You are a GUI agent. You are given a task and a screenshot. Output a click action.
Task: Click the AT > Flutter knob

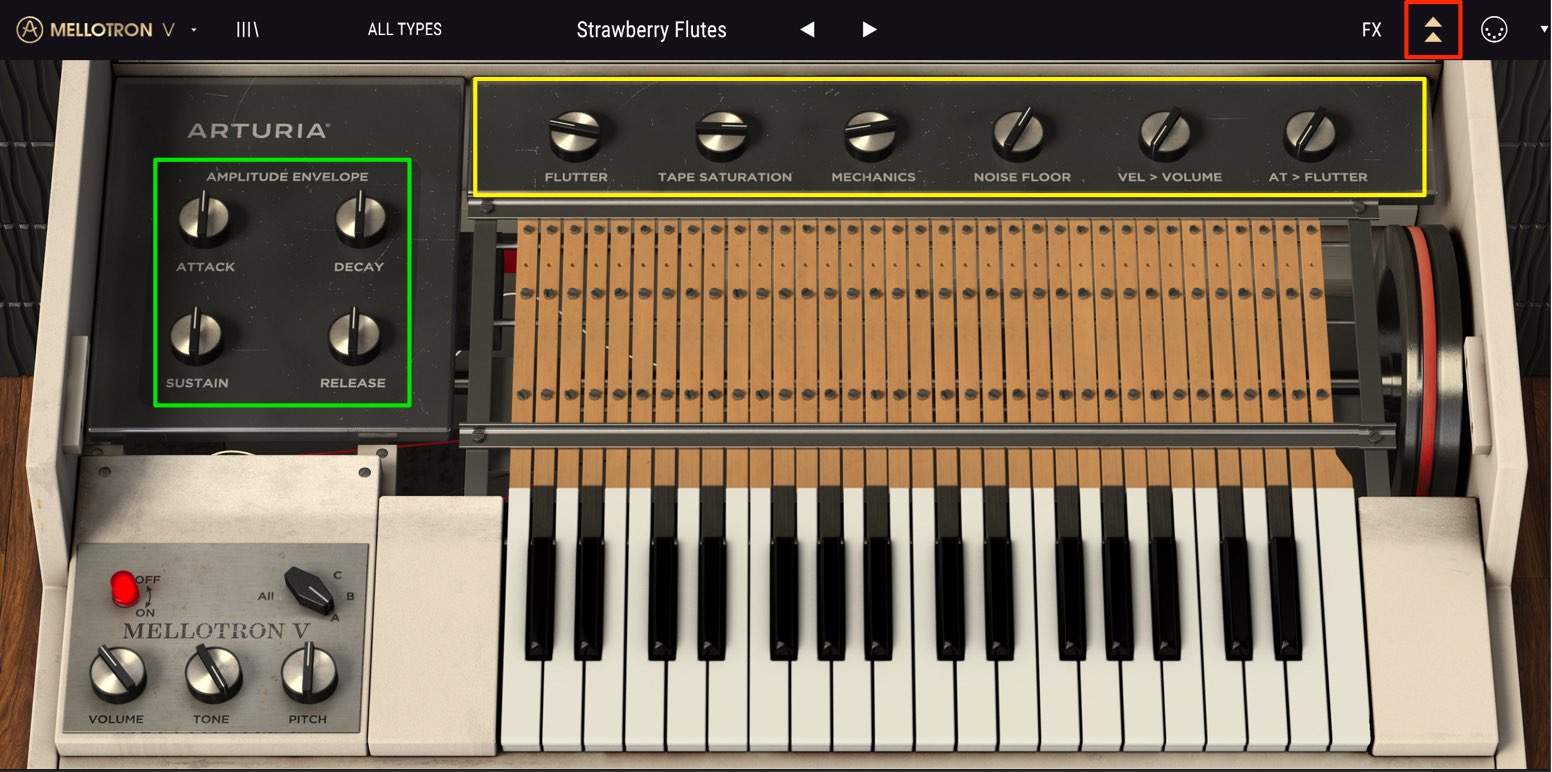pyautogui.click(x=1311, y=135)
